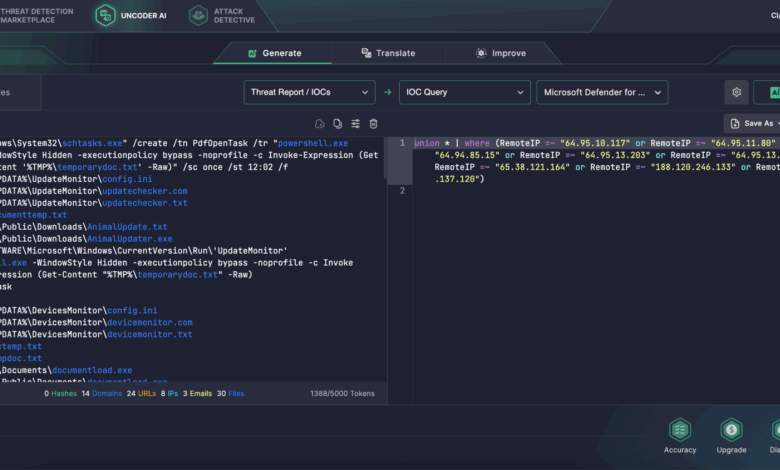The image size is (780, 470).
Task: Click the 14 Domains counter
Action: (x=101, y=393)
